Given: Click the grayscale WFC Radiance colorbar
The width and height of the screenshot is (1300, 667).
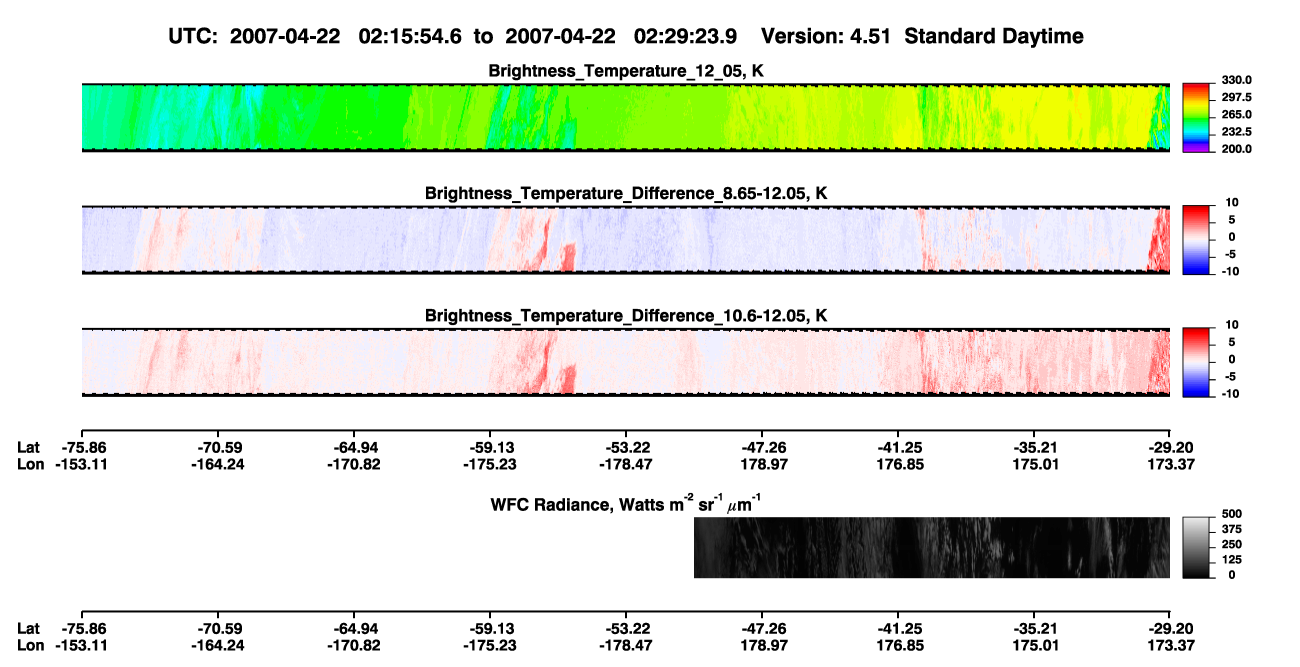Looking at the screenshot, I should tap(1196, 547).
